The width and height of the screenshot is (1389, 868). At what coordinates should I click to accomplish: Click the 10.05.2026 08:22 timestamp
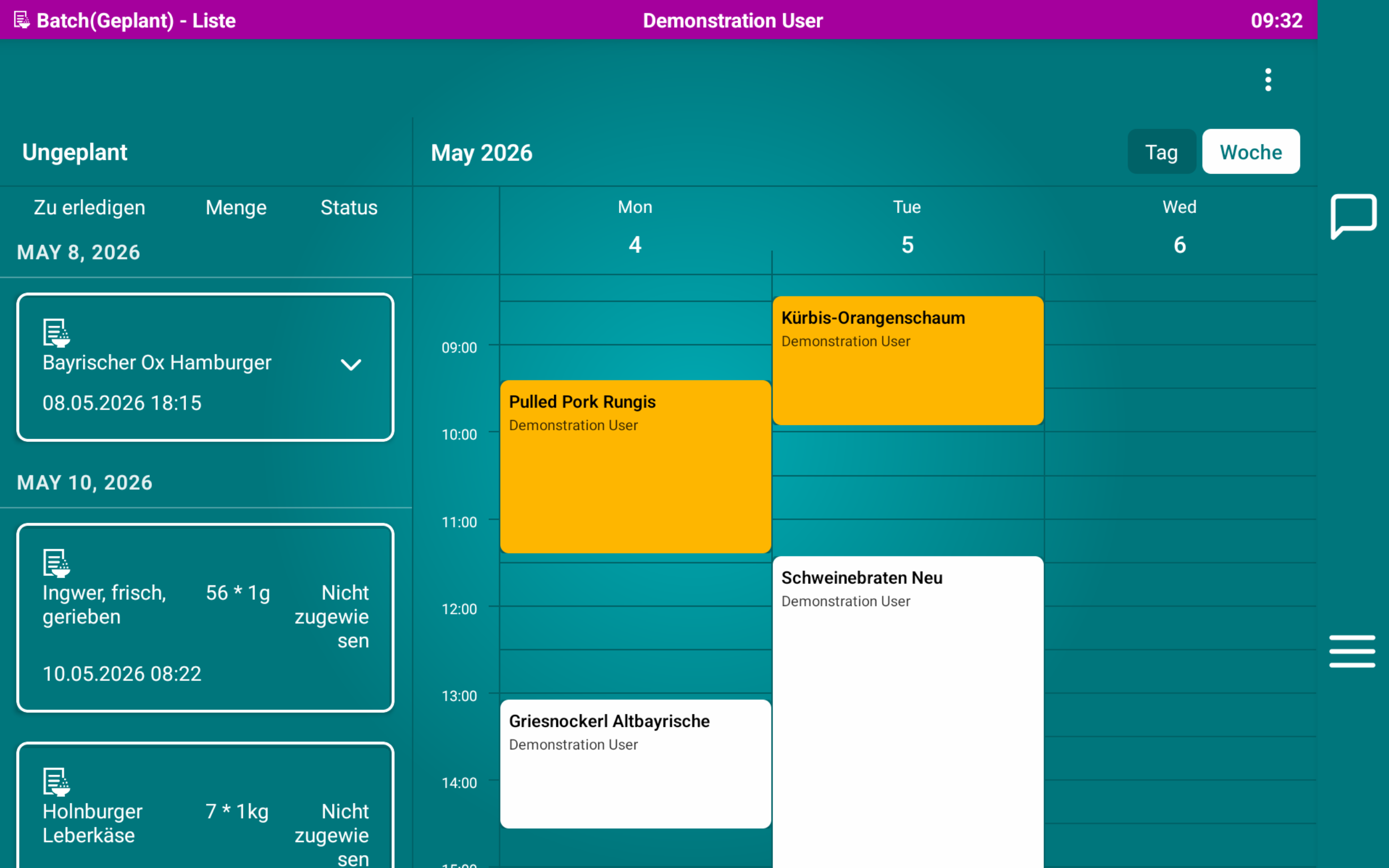[x=122, y=674]
